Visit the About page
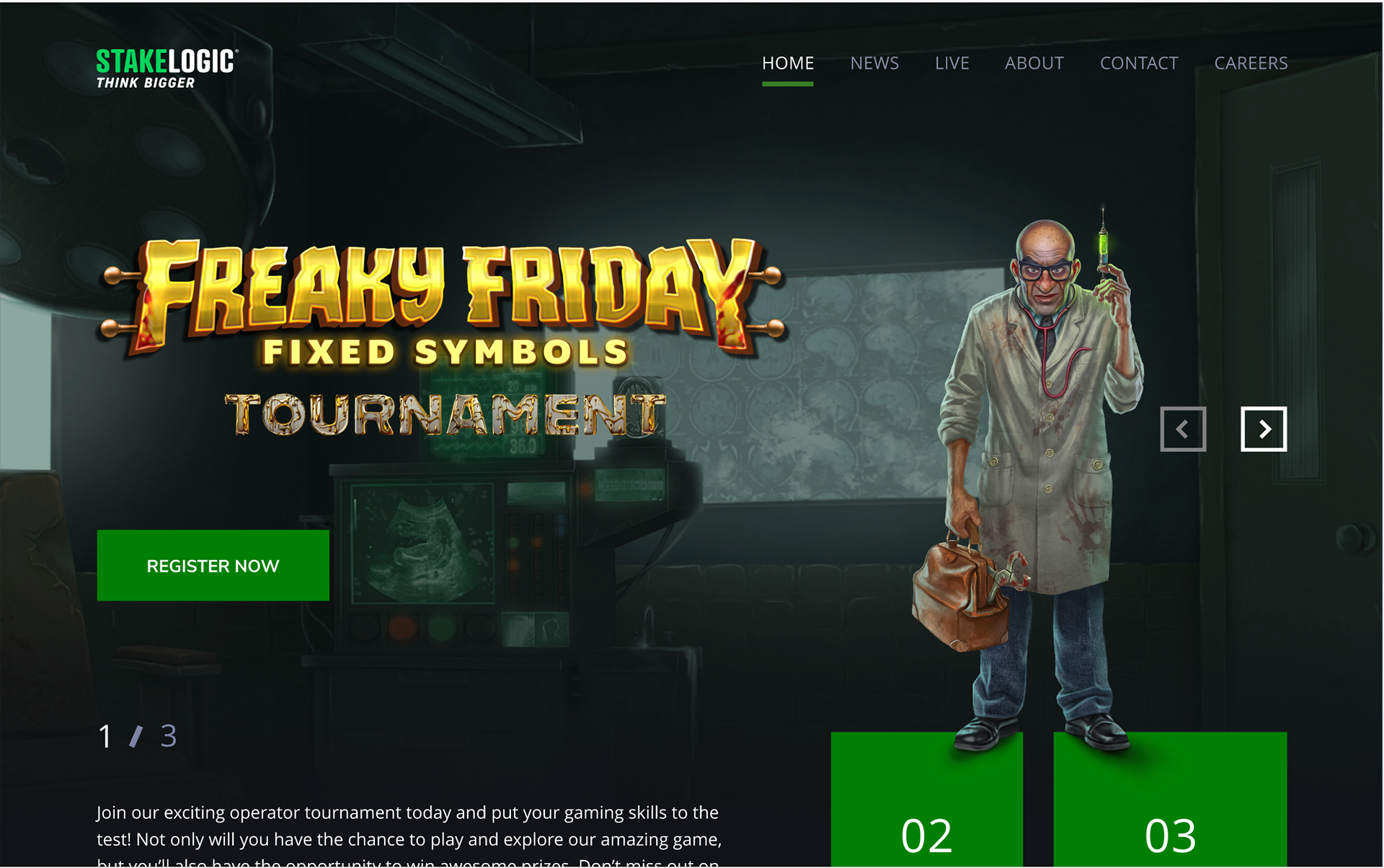 [x=1034, y=63]
